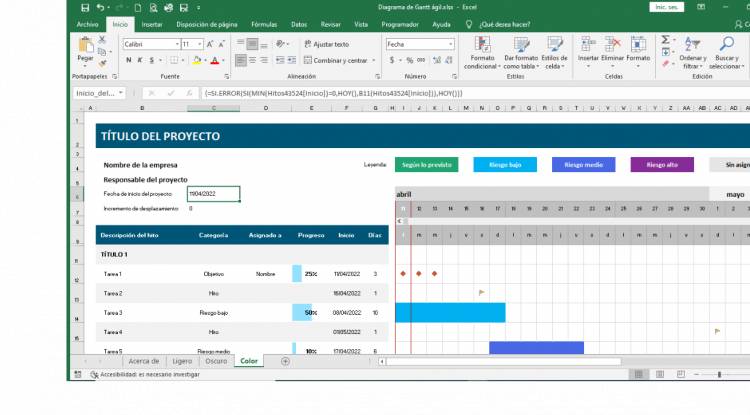This screenshot has width=750, height=415.
Task: Open the Oscuro sheet tab
Action: [216, 361]
